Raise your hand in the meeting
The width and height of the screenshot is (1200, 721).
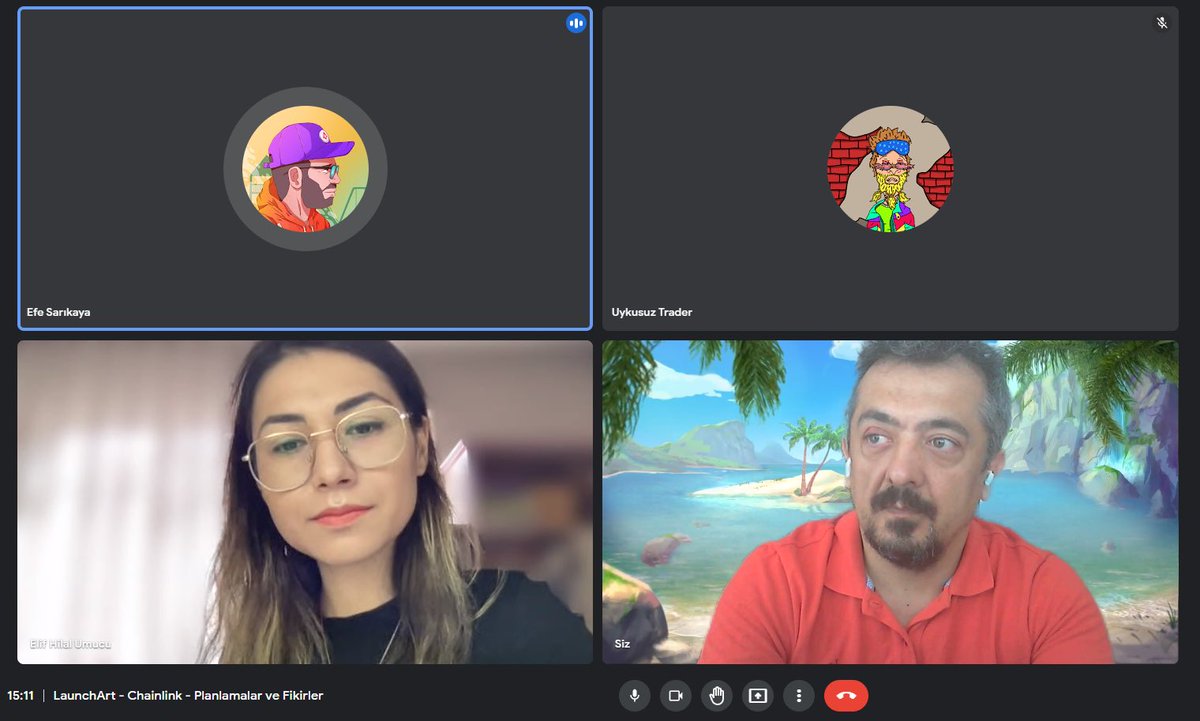point(716,695)
